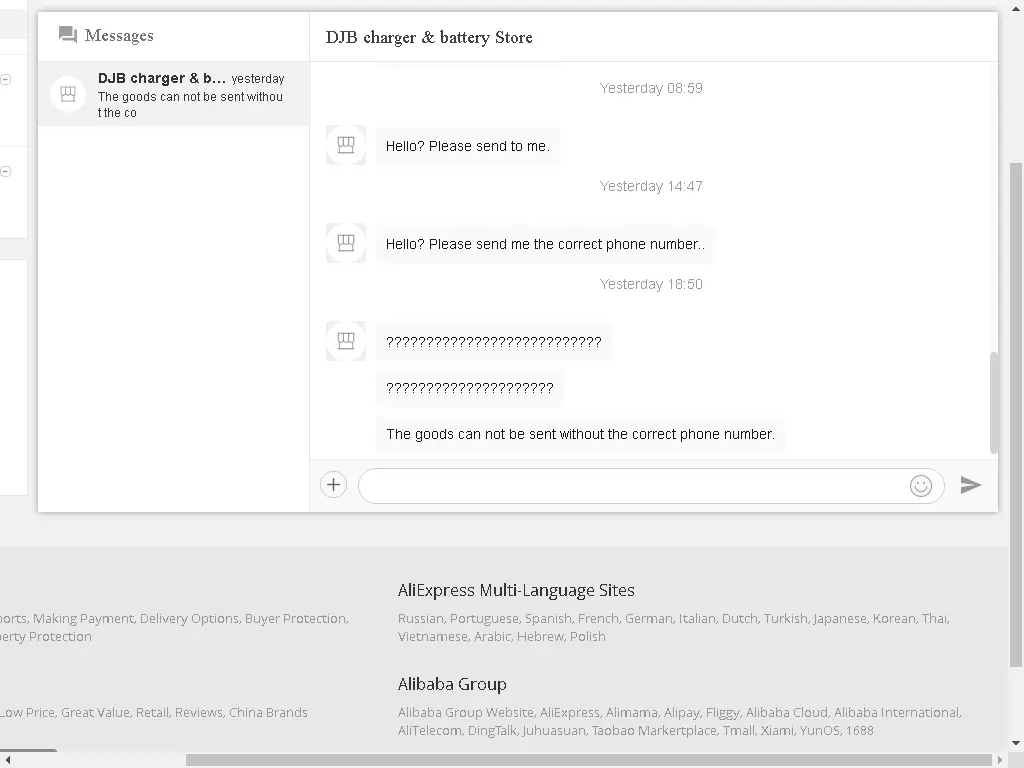Image resolution: width=1024 pixels, height=768 pixels.
Task: Click the 'Hello? Please send to me.' message
Action: pos(468,146)
